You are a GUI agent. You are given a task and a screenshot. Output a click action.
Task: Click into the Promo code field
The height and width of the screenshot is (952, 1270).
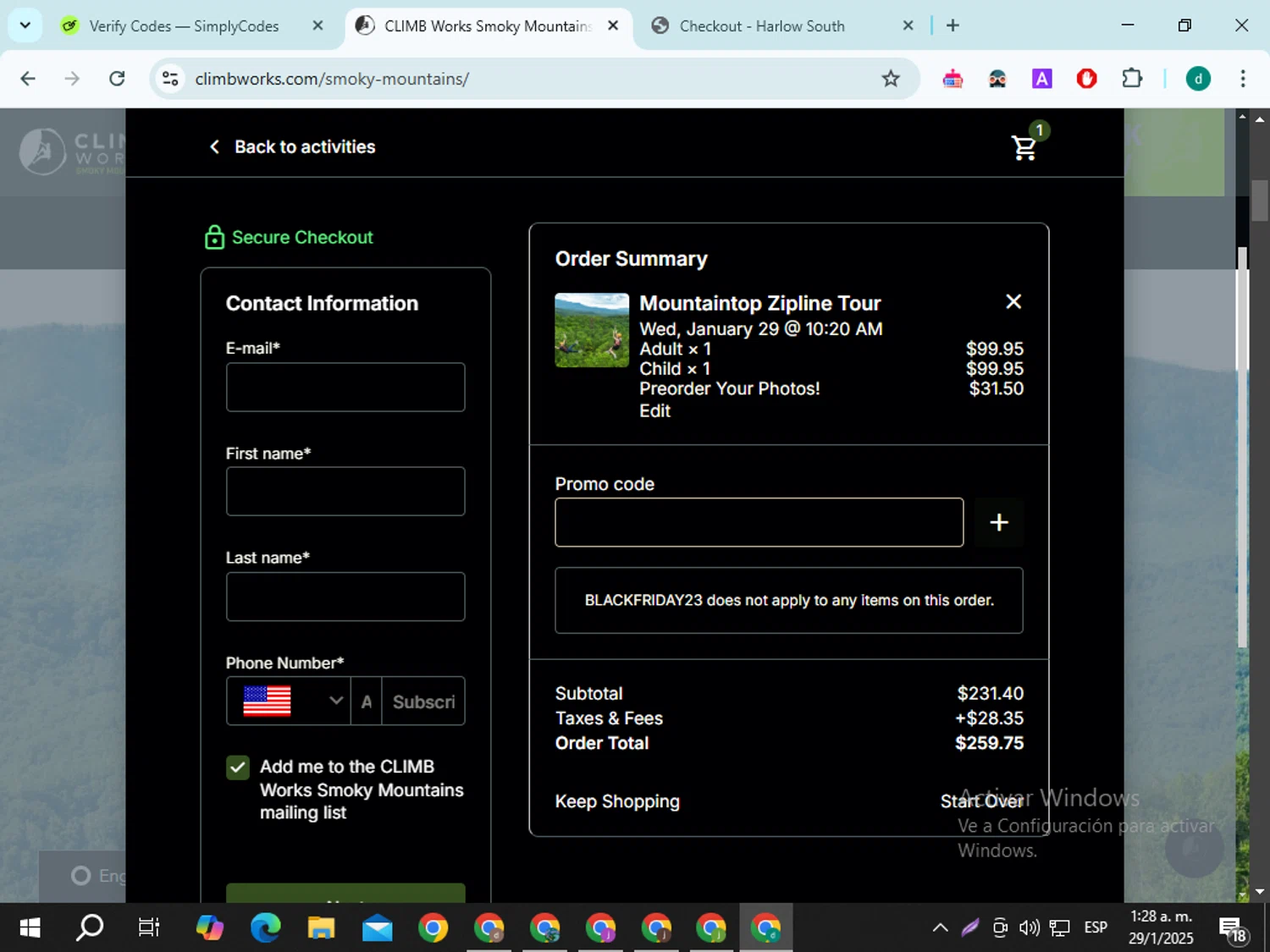point(759,522)
